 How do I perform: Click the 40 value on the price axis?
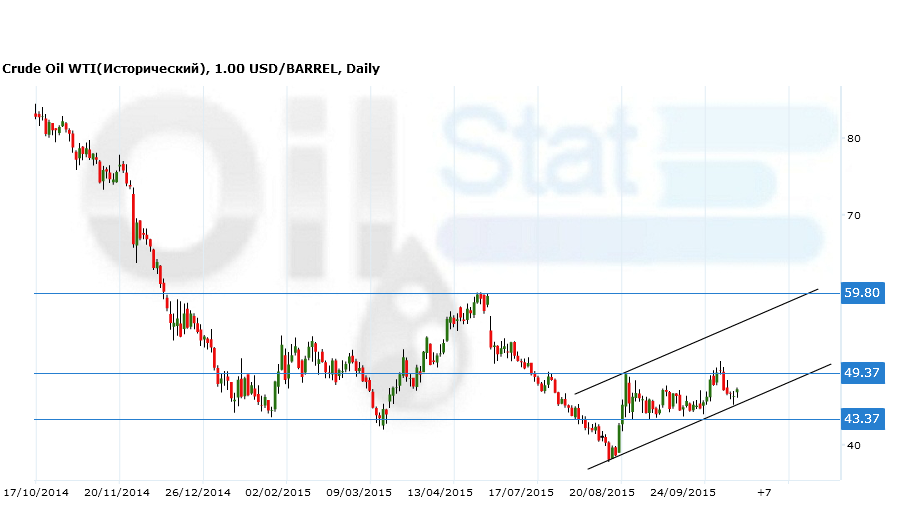tap(854, 446)
